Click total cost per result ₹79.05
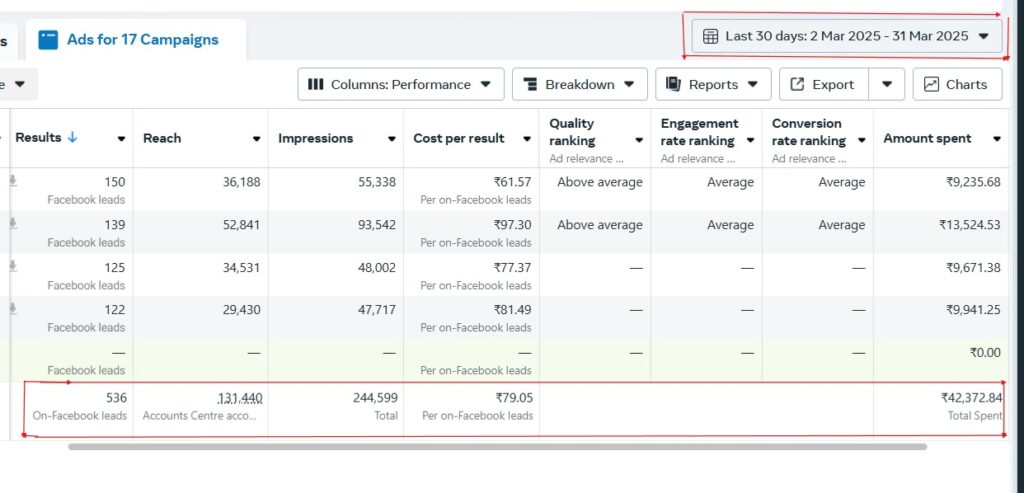The width and height of the screenshot is (1024, 493). tap(514, 398)
